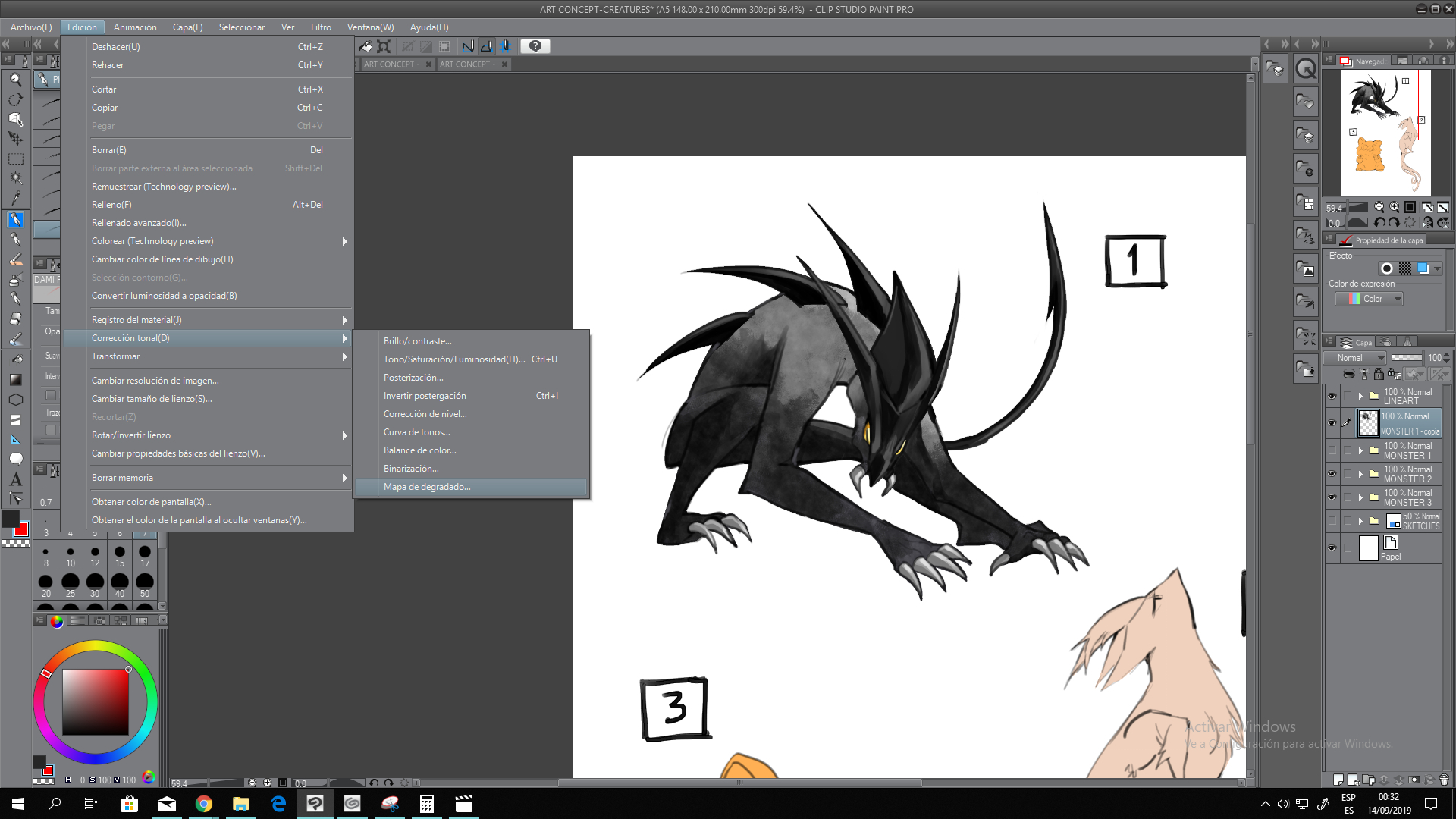Select the Auto select magic wand tool

coord(15,178)
